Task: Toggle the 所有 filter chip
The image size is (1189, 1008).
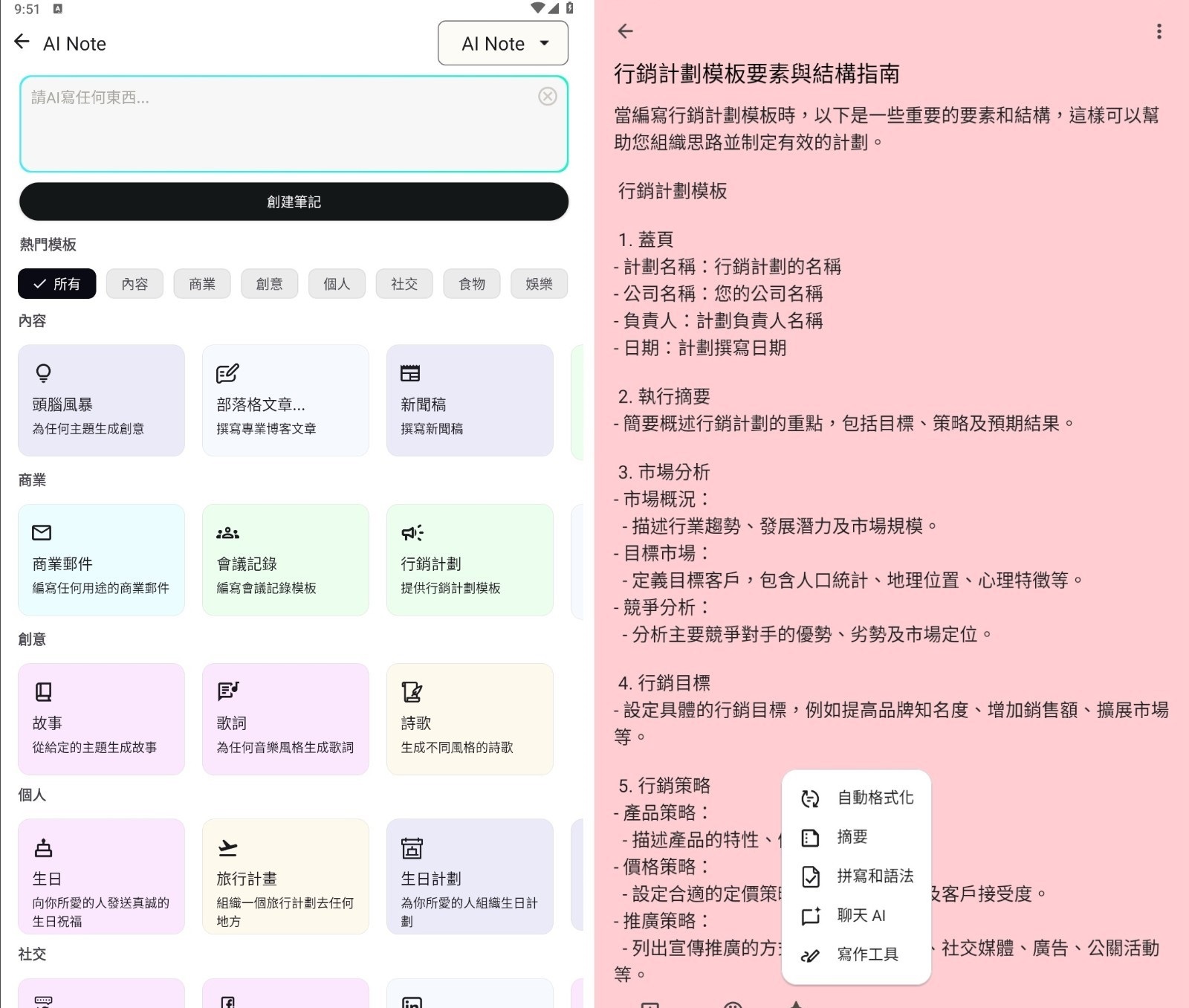Action: click(x=56, y=283)
